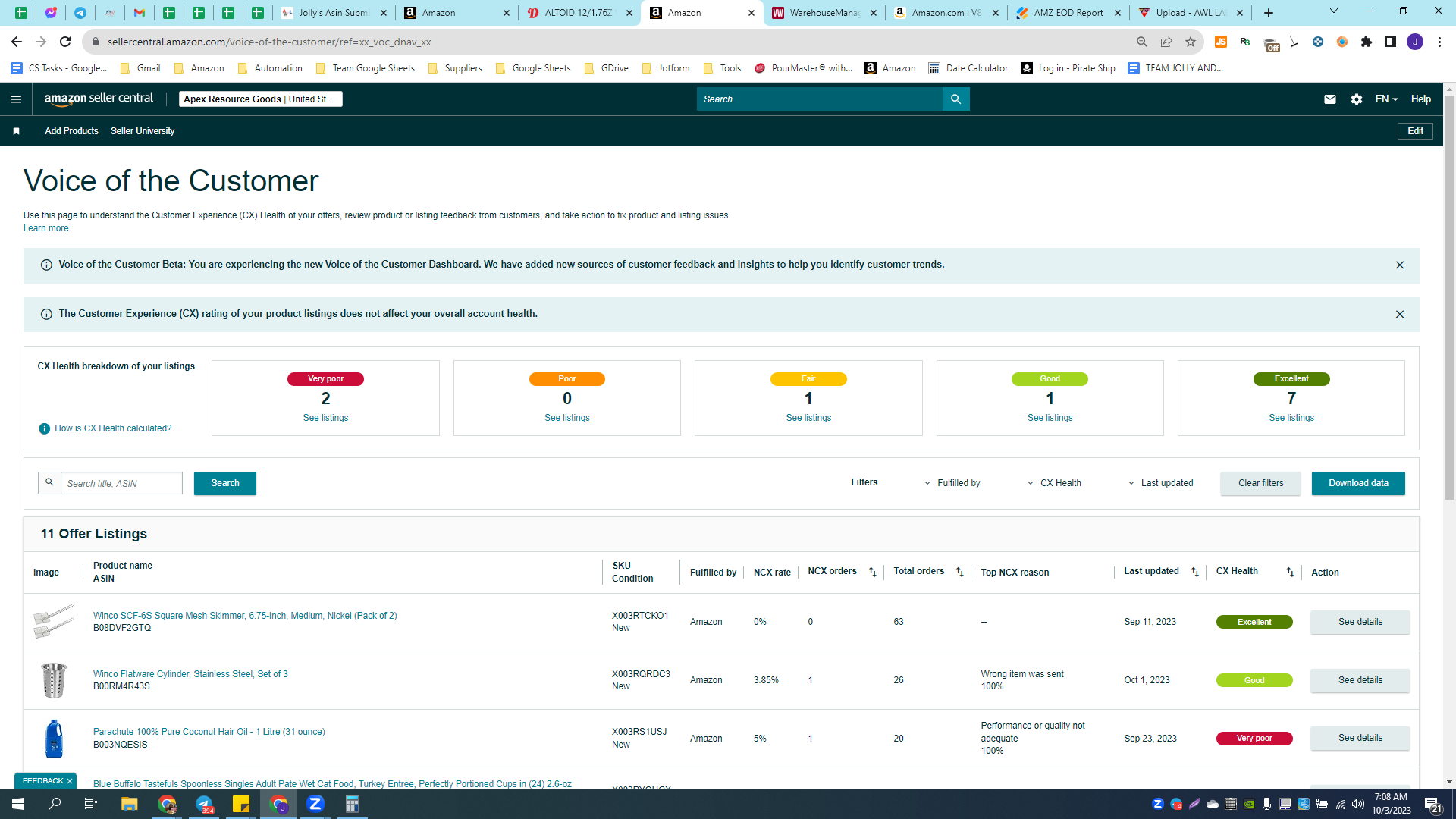See listings under Excellent
The width and height of the screenshot is (1456, 819).
point(1291,418)
